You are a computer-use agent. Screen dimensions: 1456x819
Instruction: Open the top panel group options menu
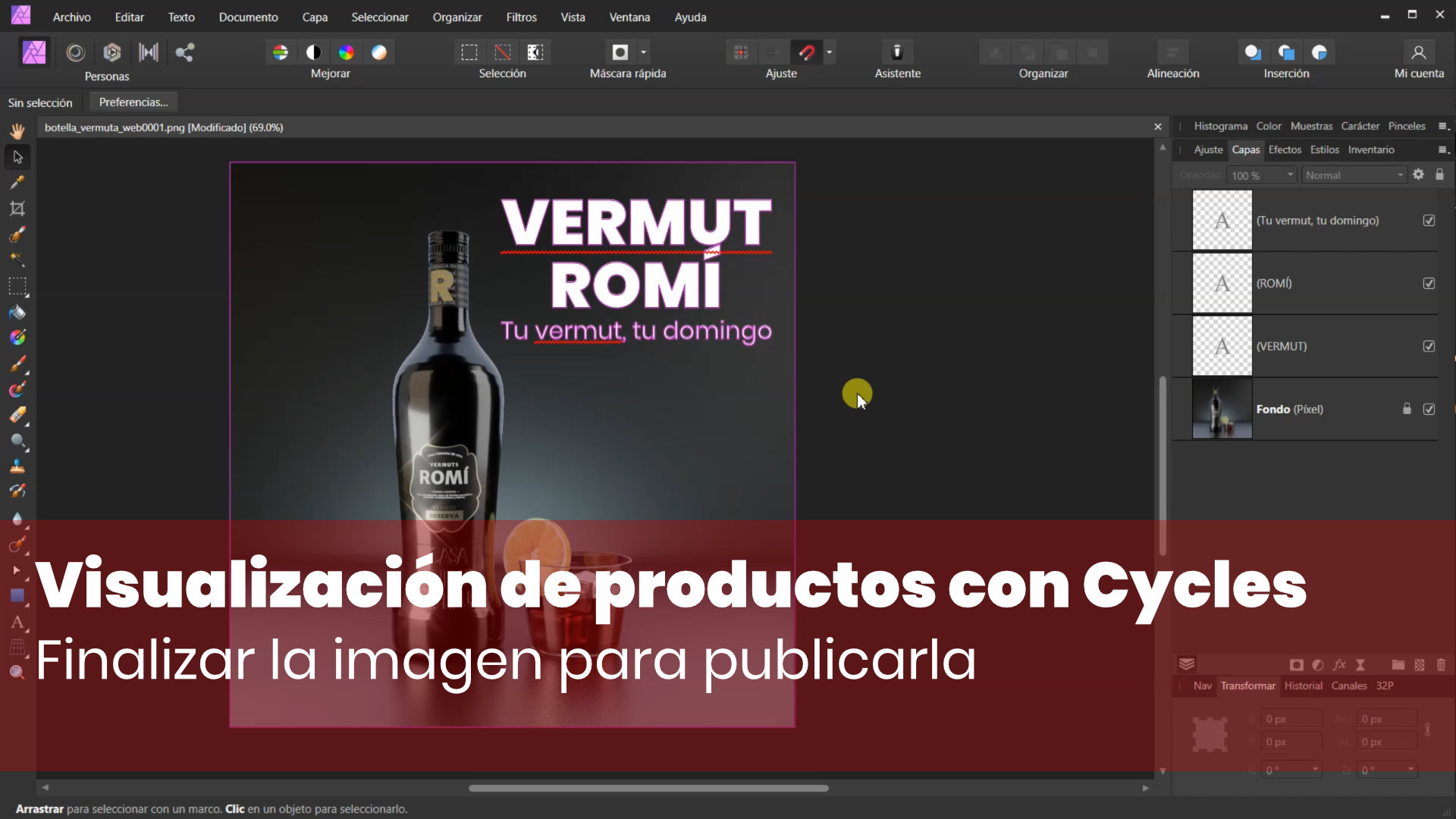(1444, 127)
